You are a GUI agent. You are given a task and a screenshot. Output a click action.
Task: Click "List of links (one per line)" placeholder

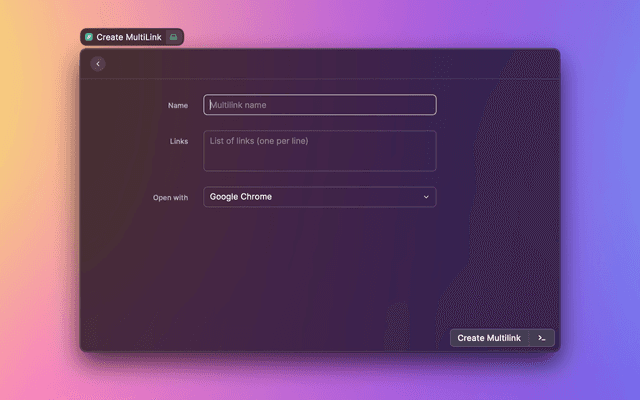tap(259, 141)
